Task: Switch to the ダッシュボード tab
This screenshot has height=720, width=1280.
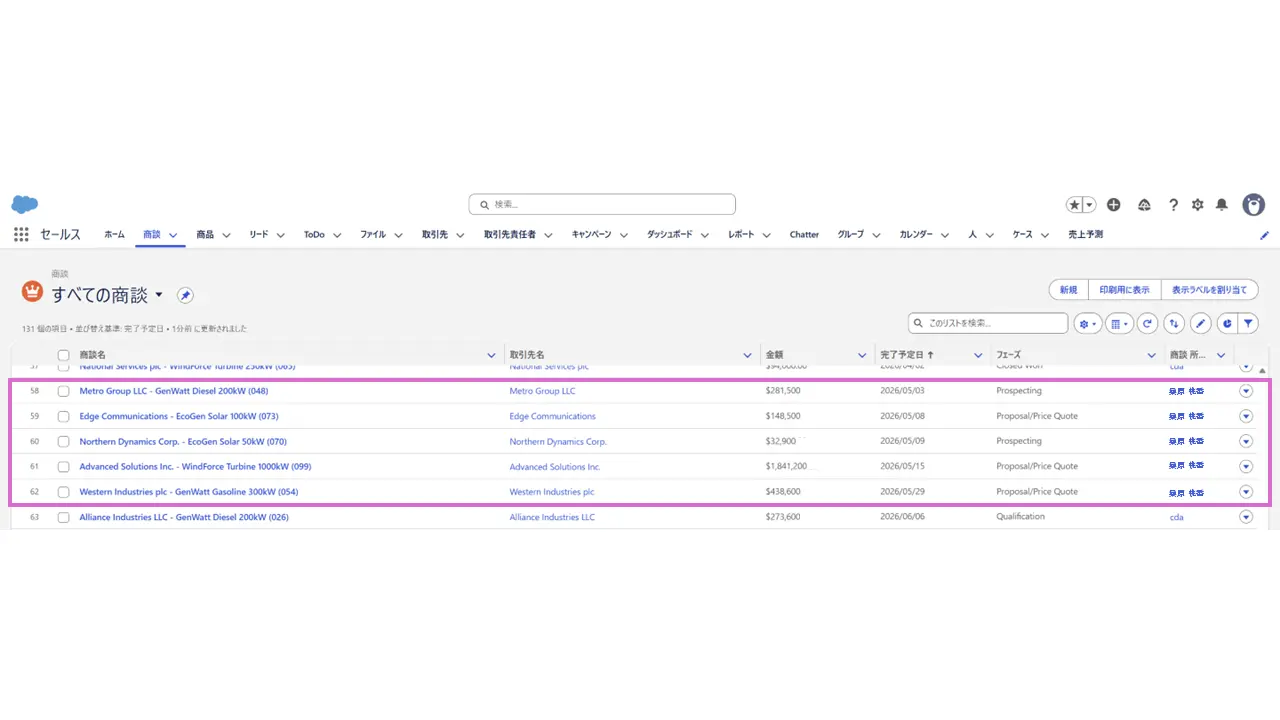Action: [669, 235]
